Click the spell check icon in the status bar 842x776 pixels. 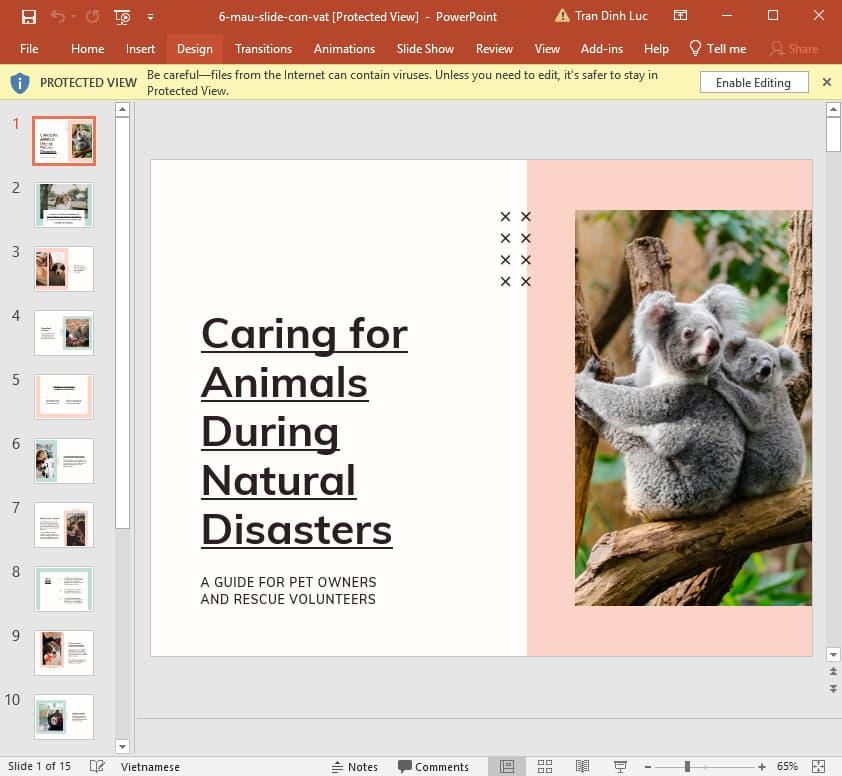[97, 766]
